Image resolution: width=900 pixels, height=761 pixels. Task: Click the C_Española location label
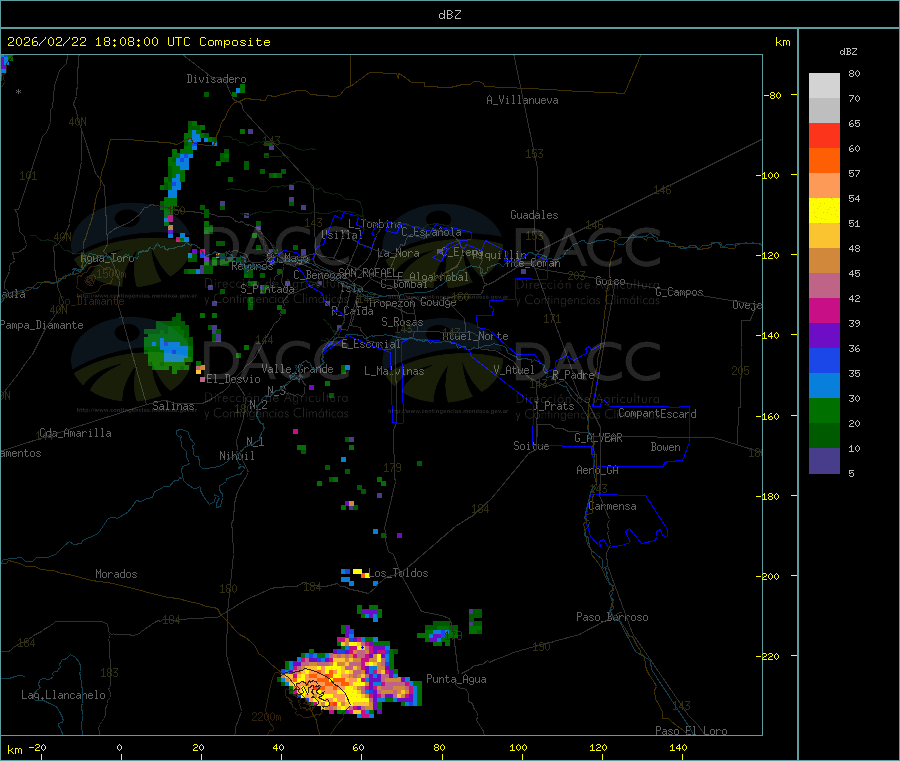click(x=432, y=232)
